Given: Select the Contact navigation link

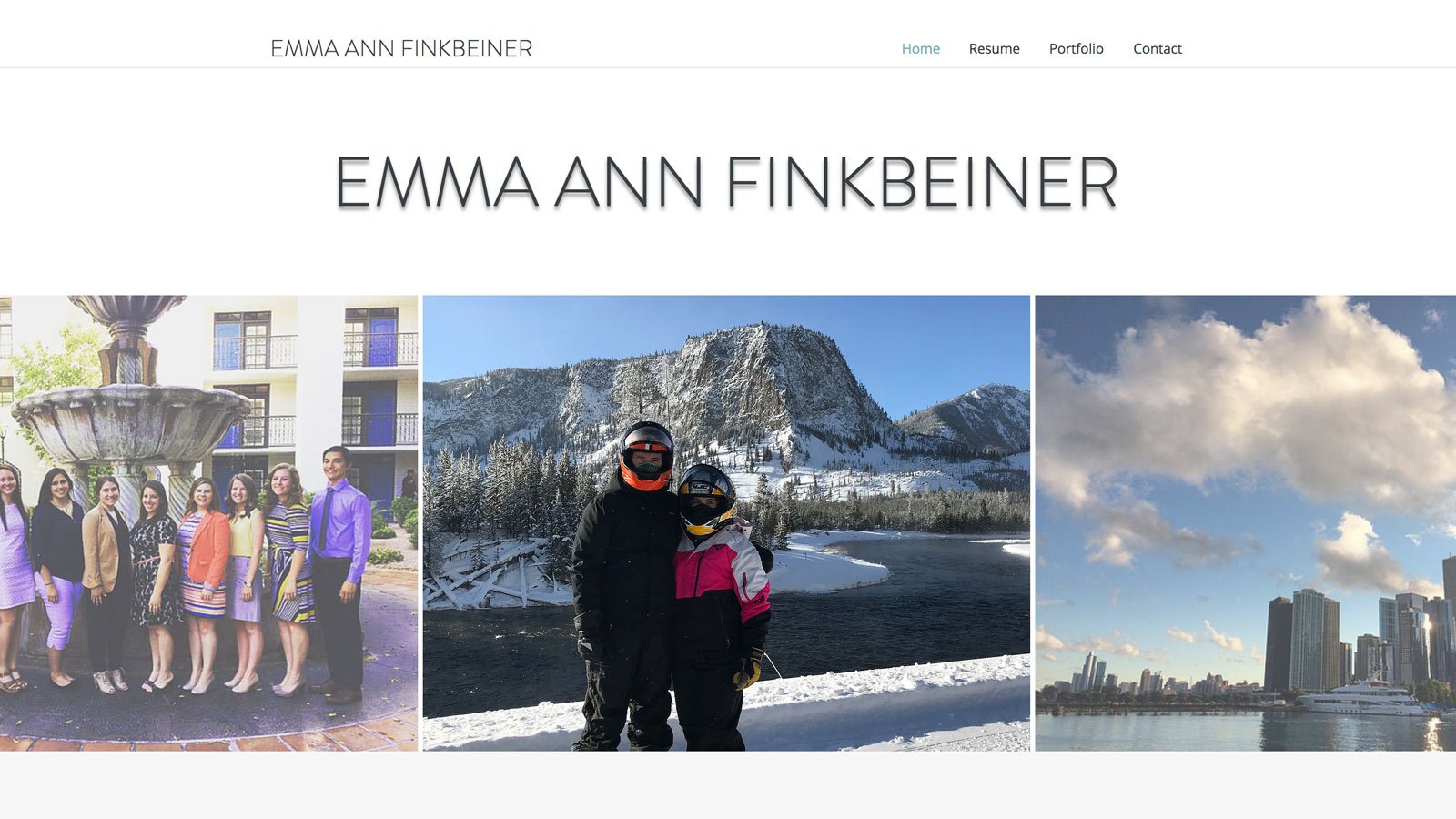Looking at the screenshot, I should [1157, 49].
